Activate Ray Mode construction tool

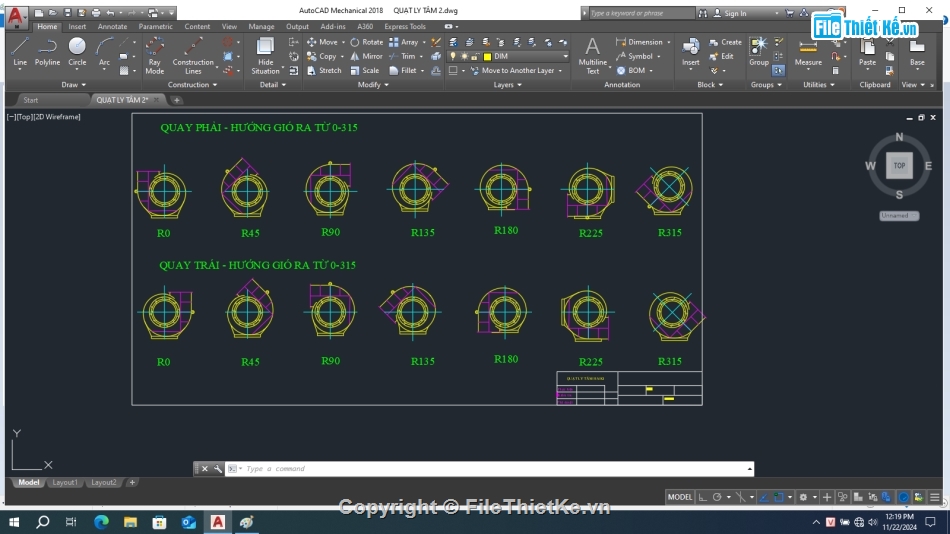click(154, 55)
